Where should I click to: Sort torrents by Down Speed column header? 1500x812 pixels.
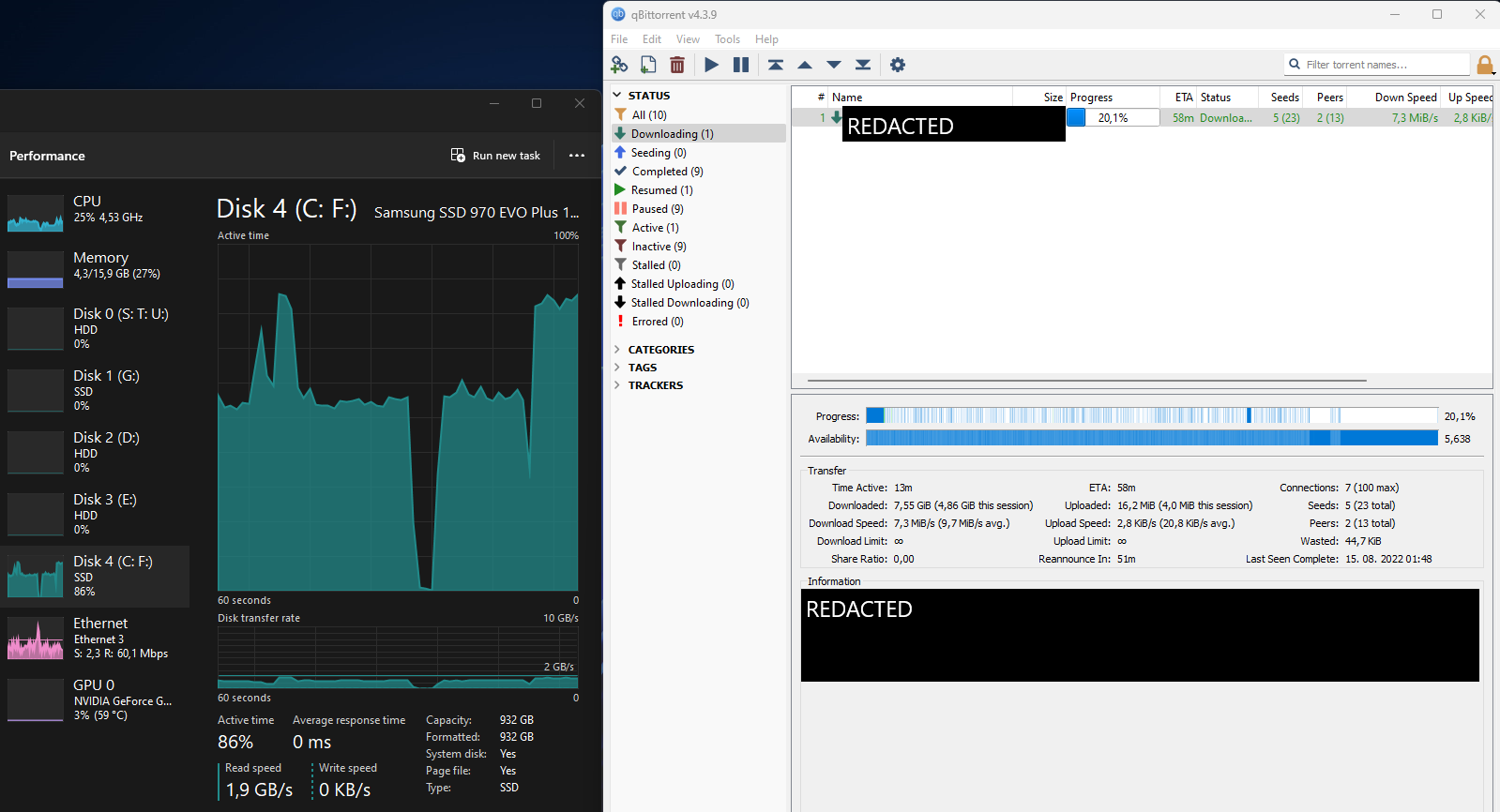click(1394, 98)
